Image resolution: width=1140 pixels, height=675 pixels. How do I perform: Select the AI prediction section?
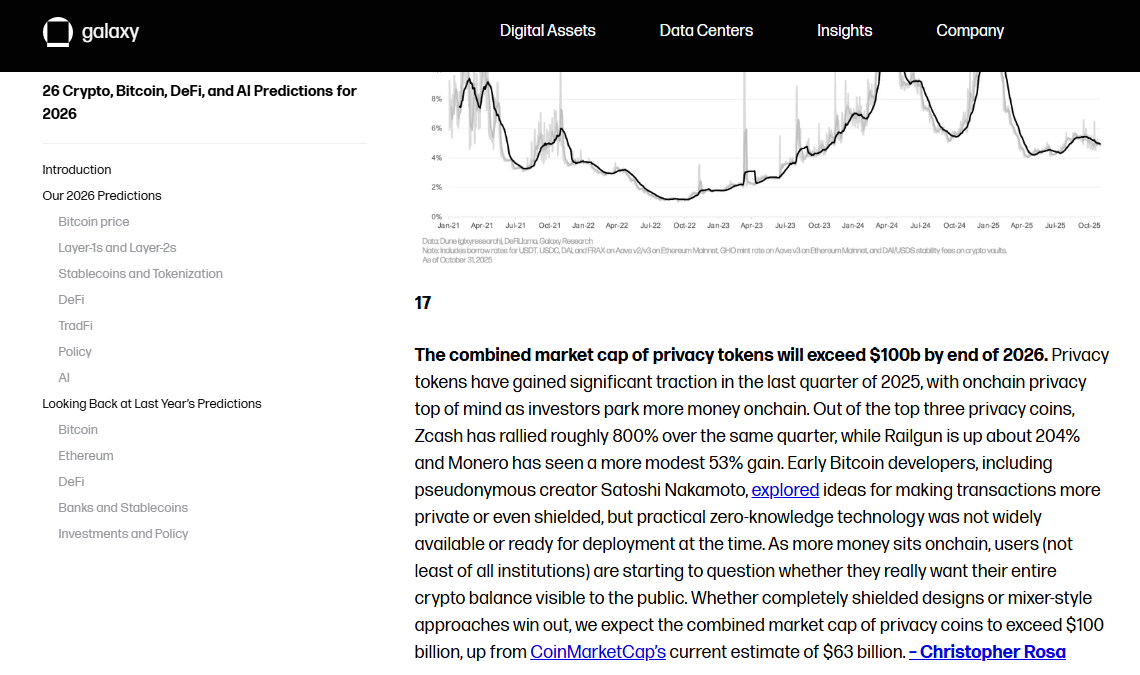click(64, 377)
